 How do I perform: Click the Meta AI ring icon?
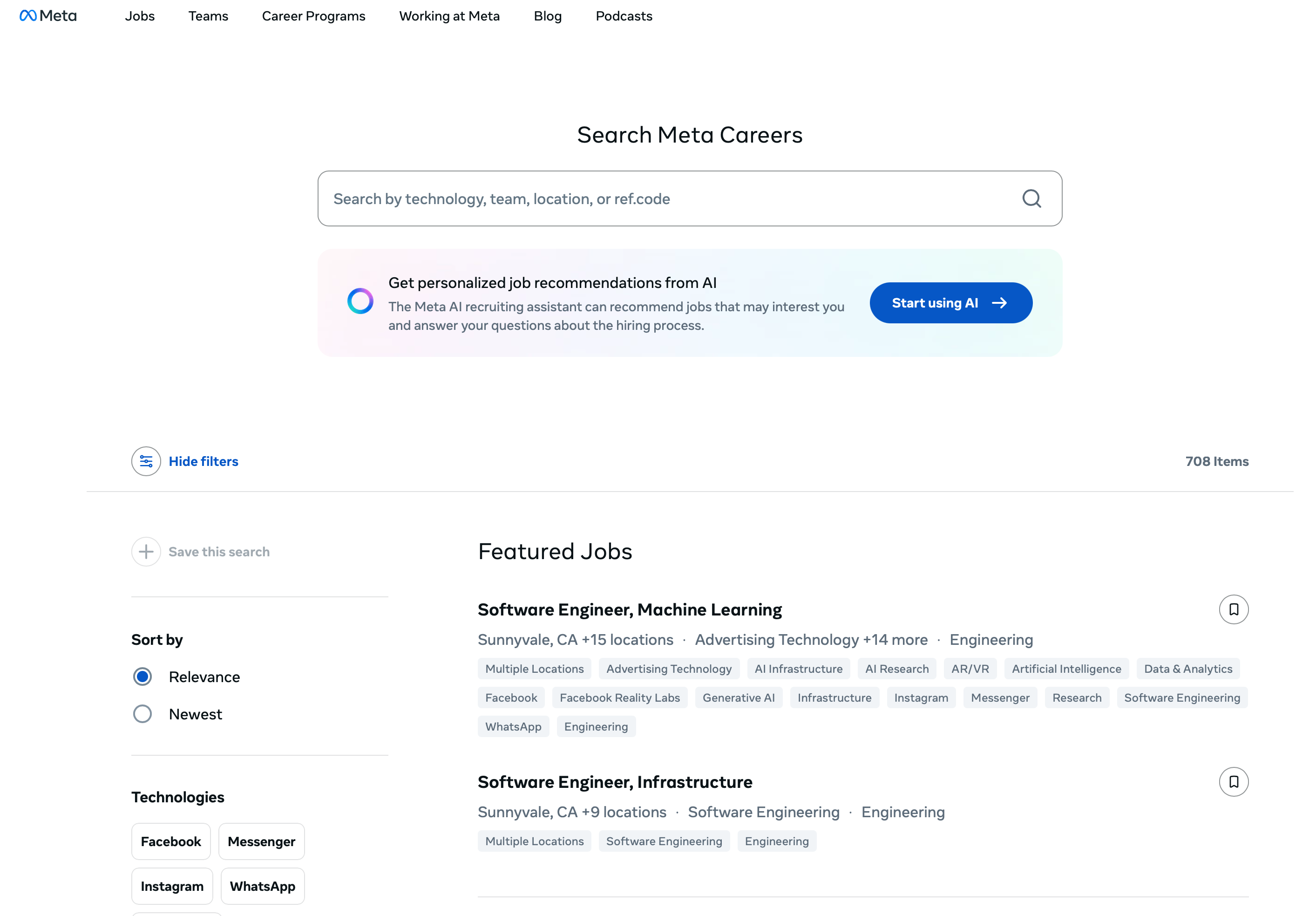point(360,301)
